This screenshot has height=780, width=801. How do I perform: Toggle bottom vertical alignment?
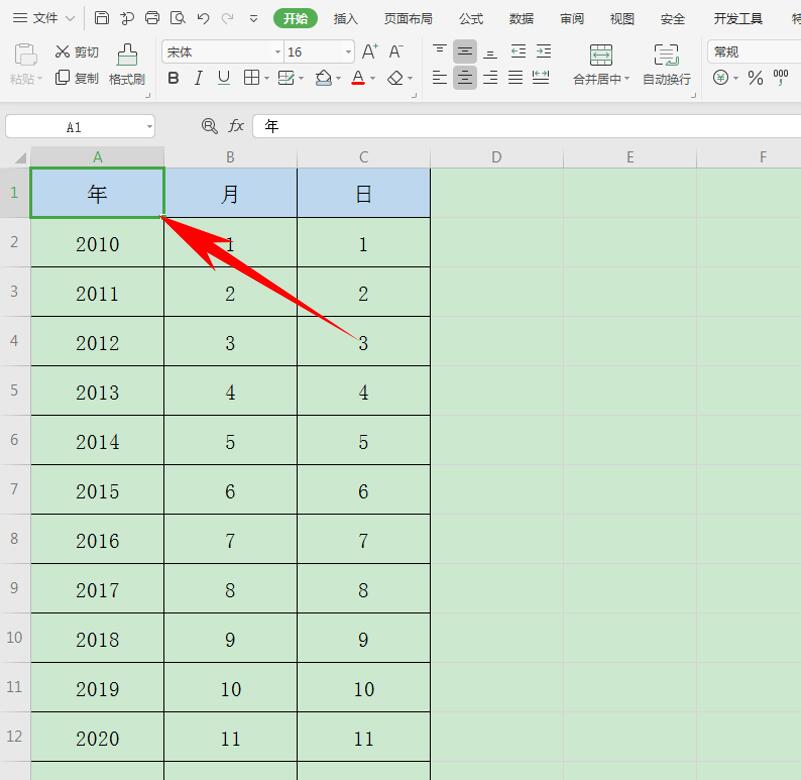coord(490,52)
